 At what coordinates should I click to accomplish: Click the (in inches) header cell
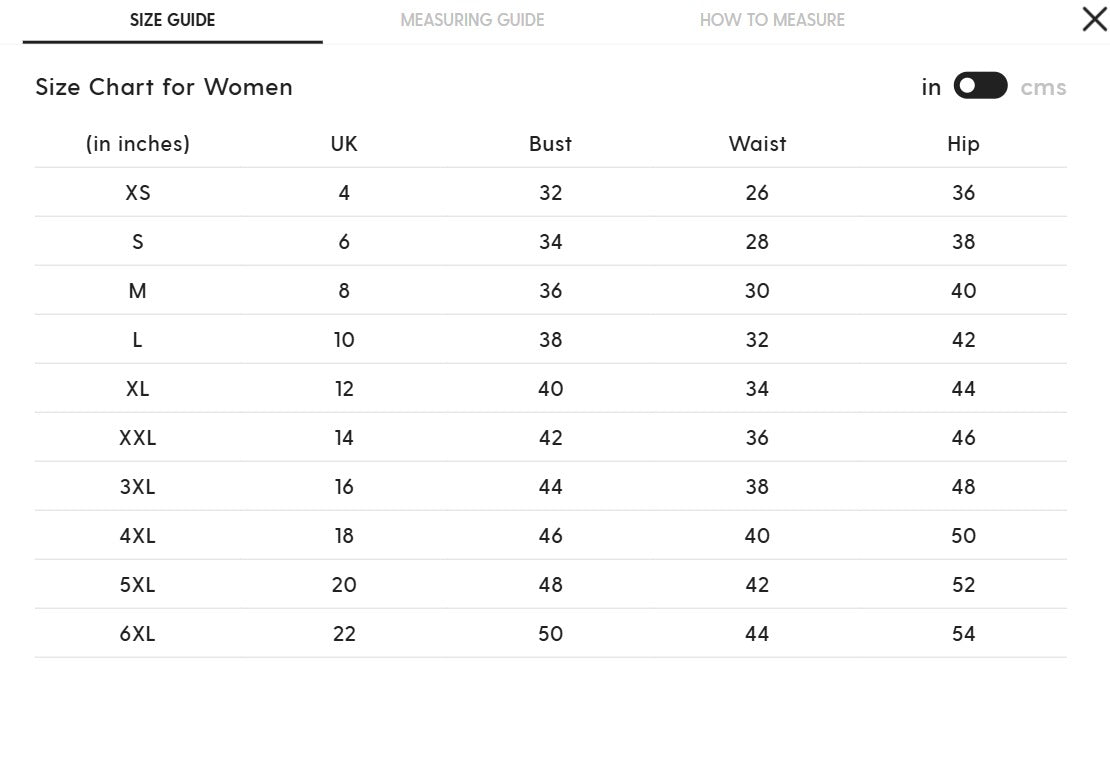click(x=138, y=144)
